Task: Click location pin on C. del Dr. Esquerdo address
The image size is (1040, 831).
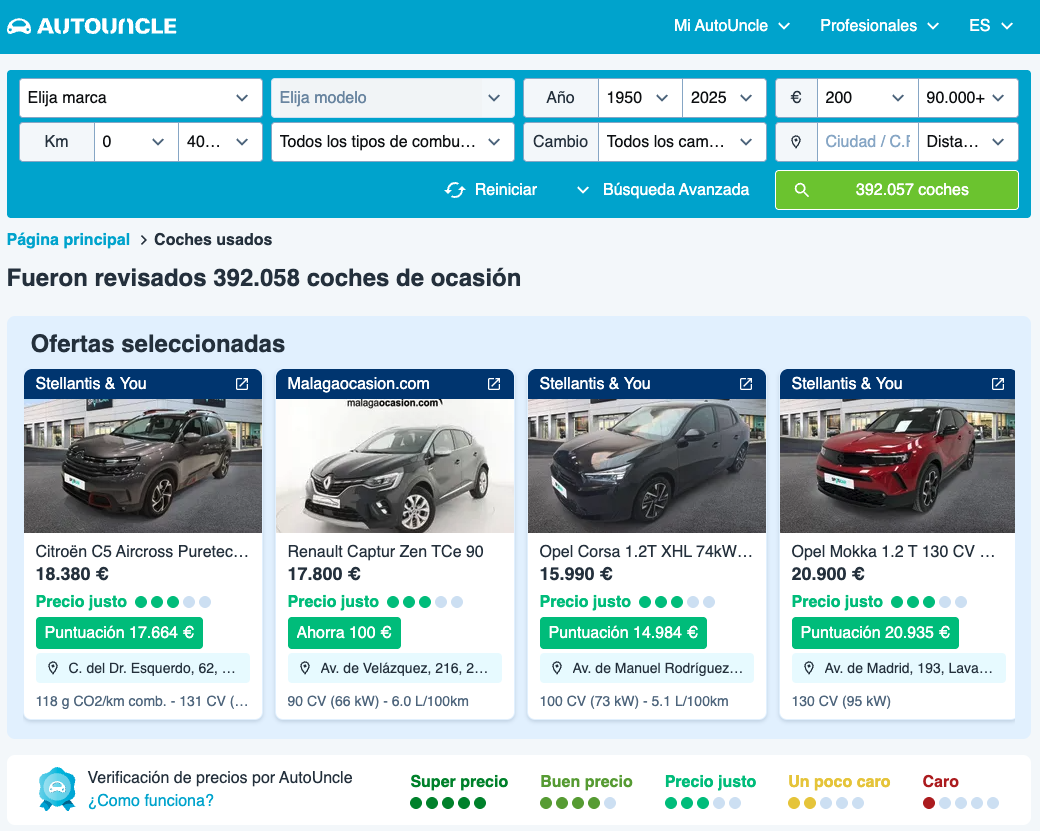Action: pos(53,669)
